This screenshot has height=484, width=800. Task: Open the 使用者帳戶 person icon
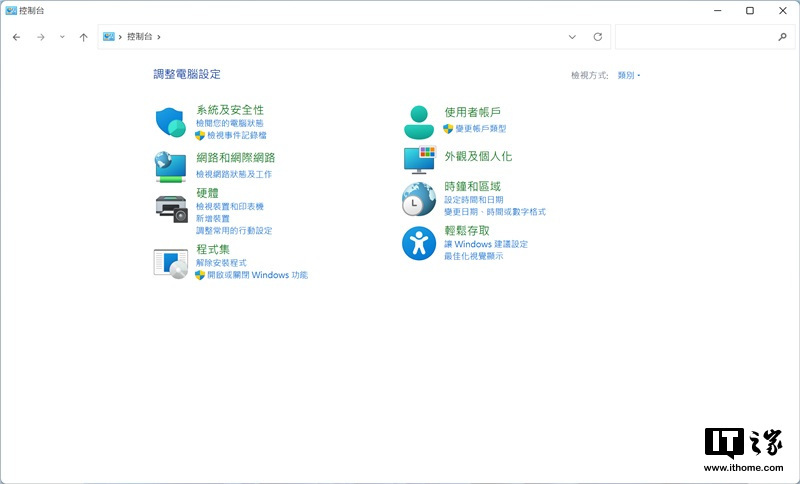click(419, 122)
